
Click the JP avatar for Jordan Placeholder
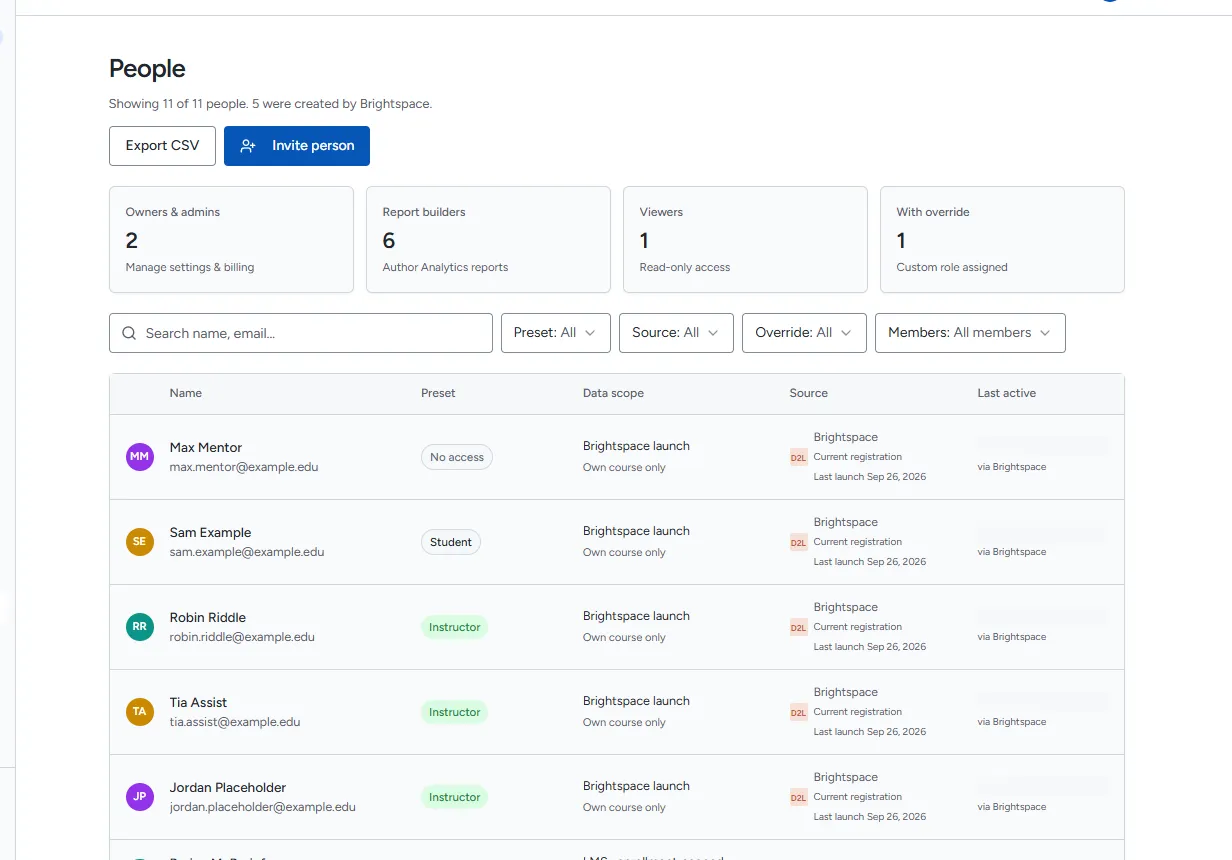pyautogui.click(x=140, y=797)
